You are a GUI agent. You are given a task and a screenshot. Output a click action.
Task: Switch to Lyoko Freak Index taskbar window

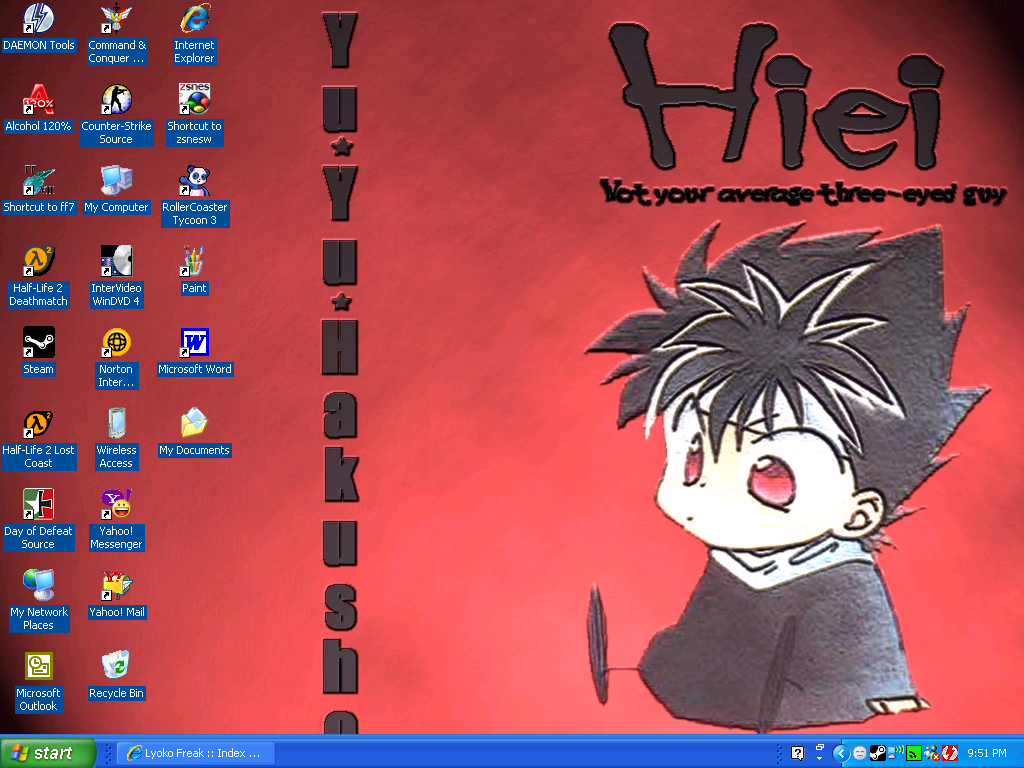196,753
